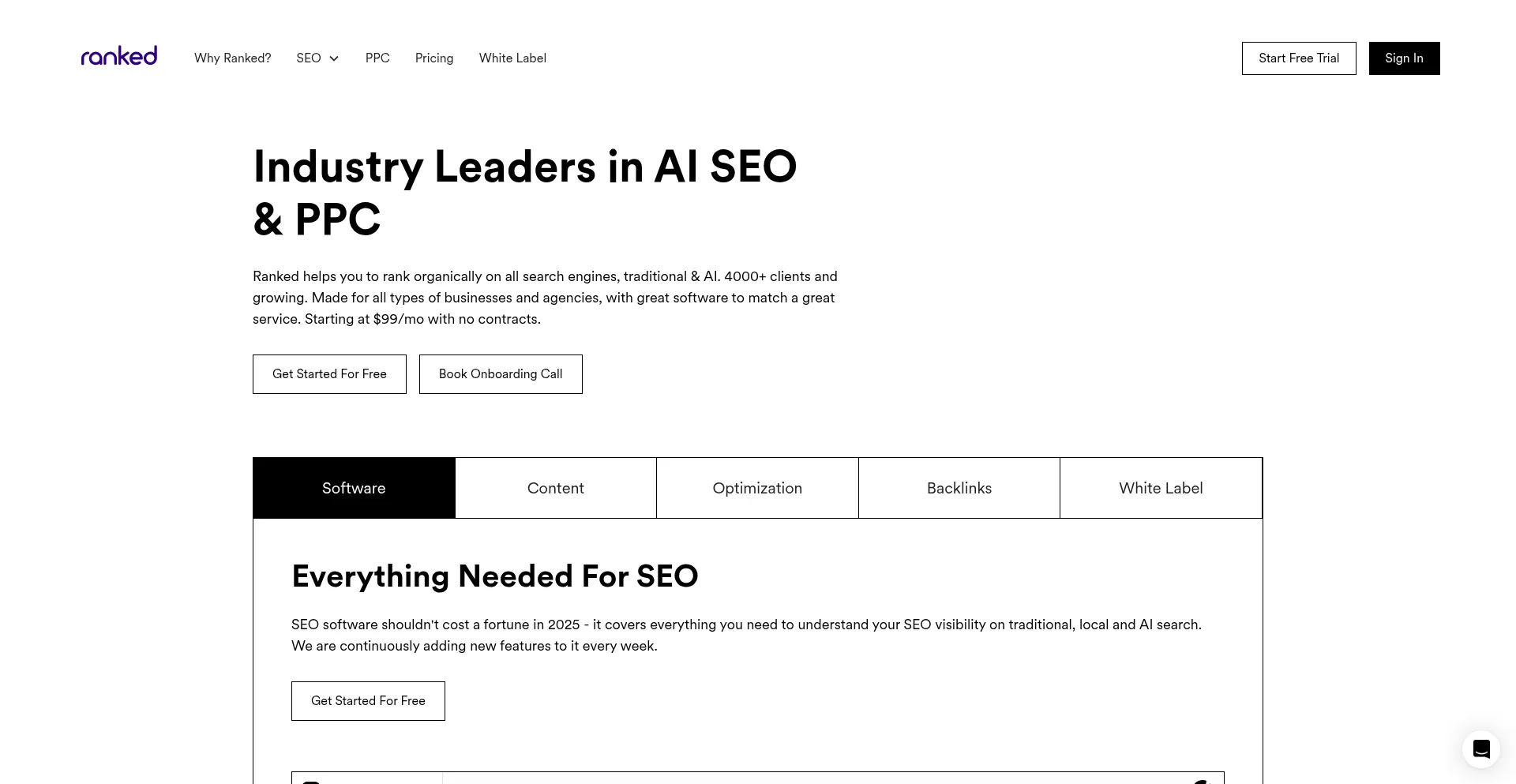Open the chat support widget
1516x784 pixels.
pyautogui.click(x=1481, y=748)
